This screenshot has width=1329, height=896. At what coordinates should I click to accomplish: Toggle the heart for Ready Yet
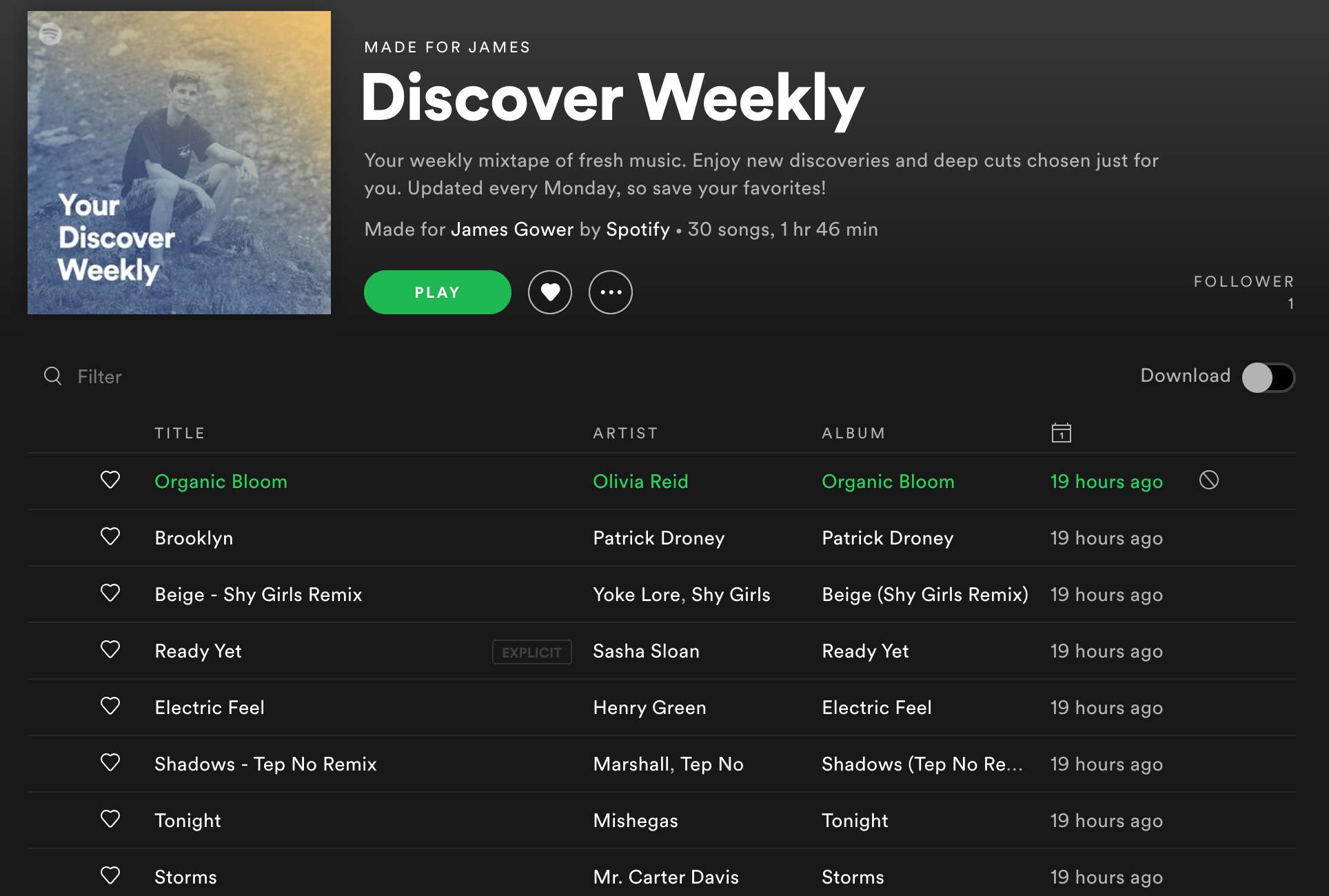point(110,649)
